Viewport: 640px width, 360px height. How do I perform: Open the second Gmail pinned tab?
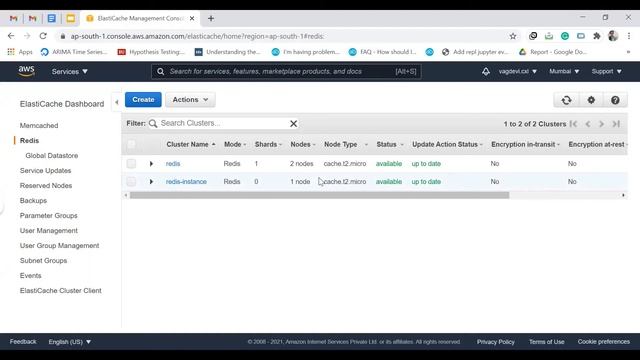click(x=32, y=18)
